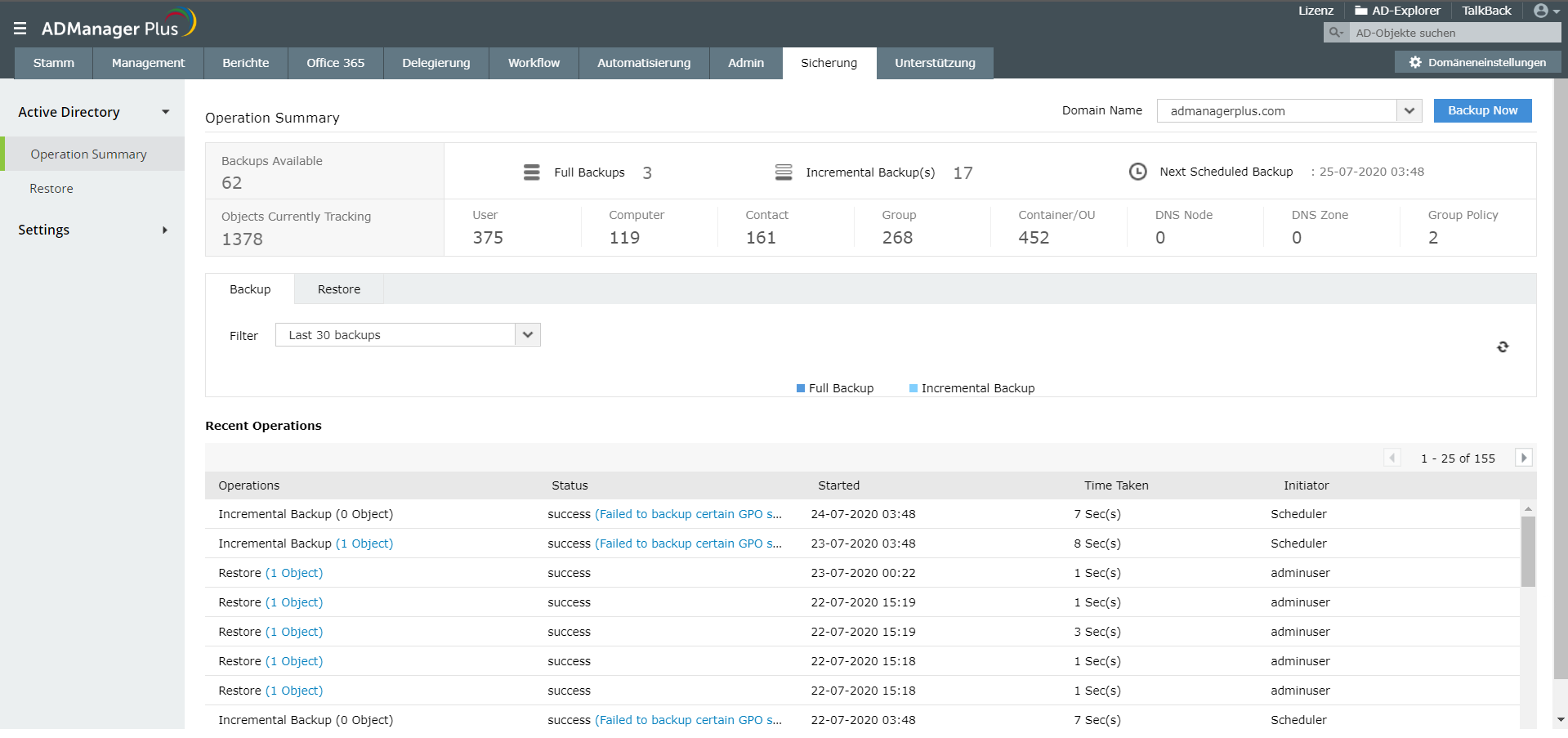
Task: Click the Full Backups stack icon
Action: tap(531, 172)
